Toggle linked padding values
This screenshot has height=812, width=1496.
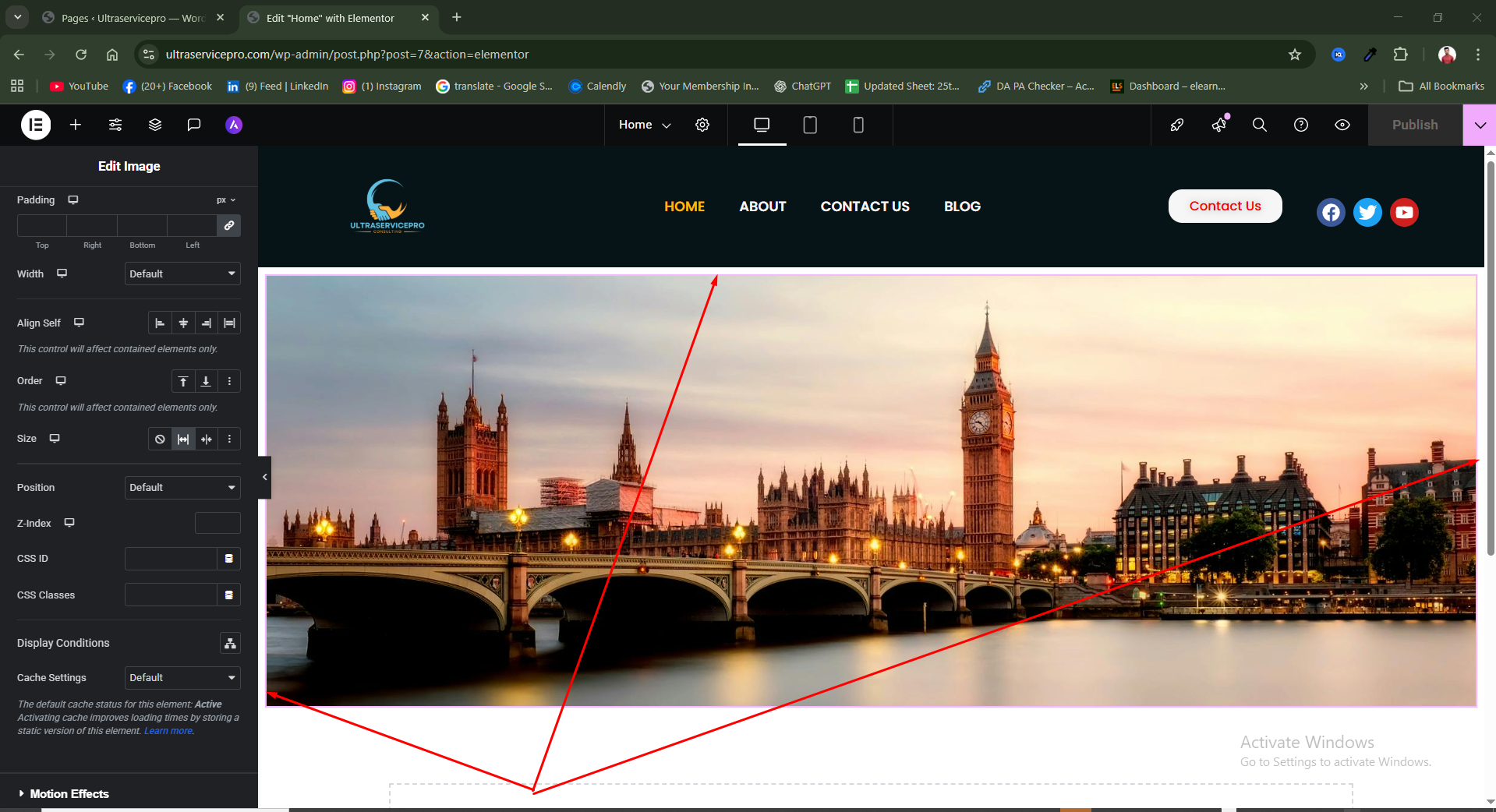coord(229,225)
